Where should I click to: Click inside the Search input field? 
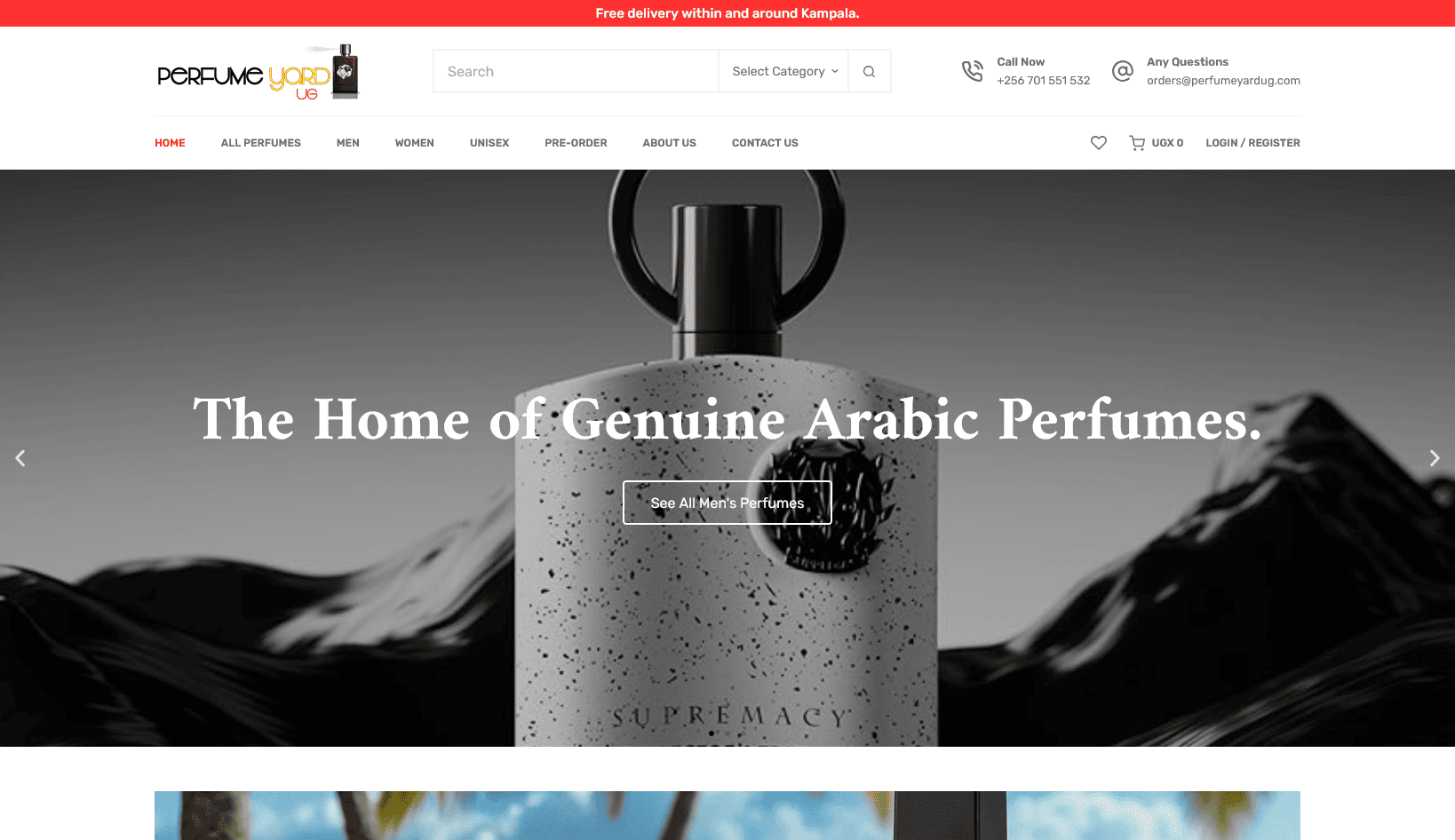[576, 71]
